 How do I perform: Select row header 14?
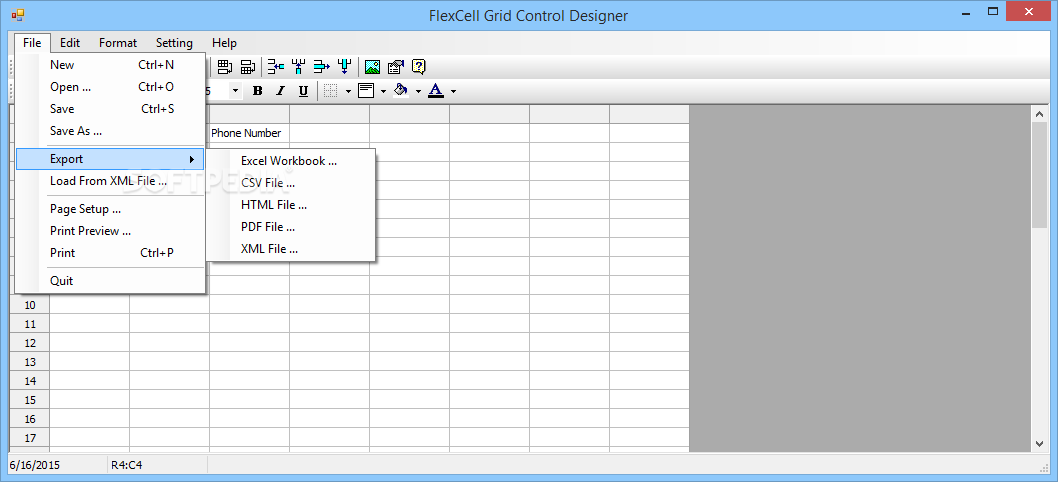click(x=30, y=381)
